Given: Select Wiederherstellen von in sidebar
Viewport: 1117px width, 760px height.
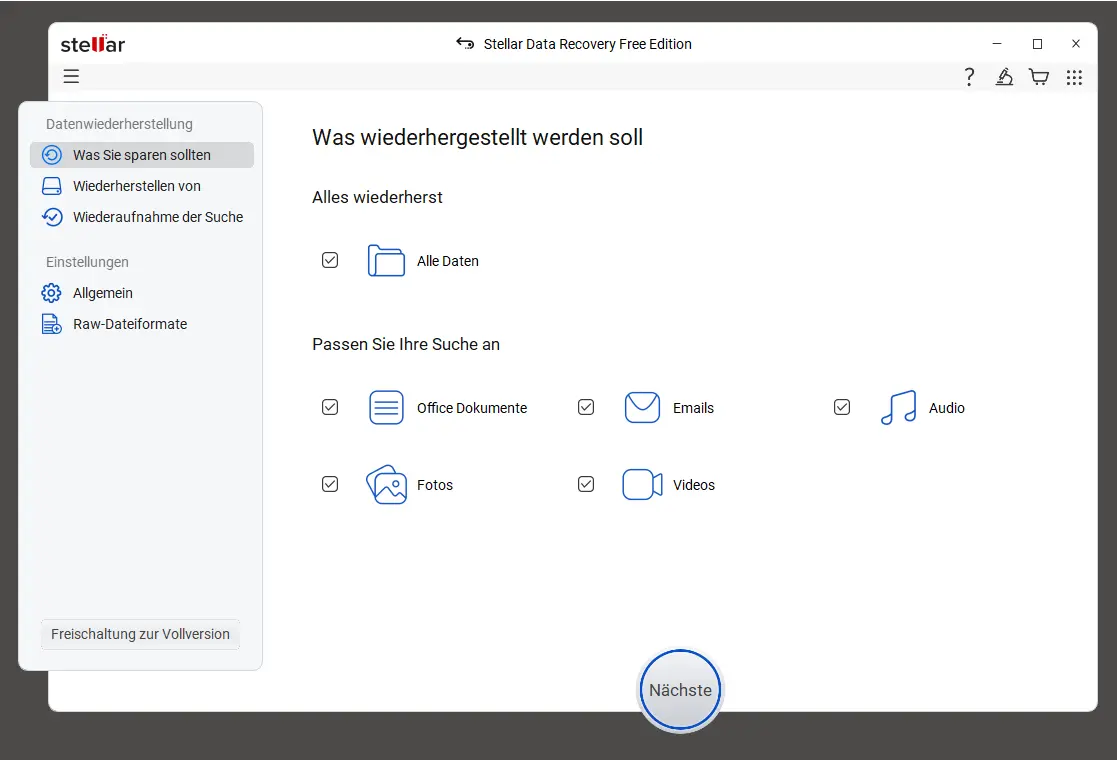Looking at the screenshot, I should (x=136, y=186).
